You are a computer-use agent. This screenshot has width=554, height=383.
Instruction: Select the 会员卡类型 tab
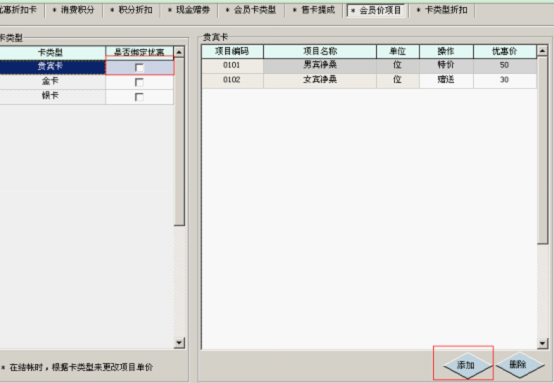point(251,10)
